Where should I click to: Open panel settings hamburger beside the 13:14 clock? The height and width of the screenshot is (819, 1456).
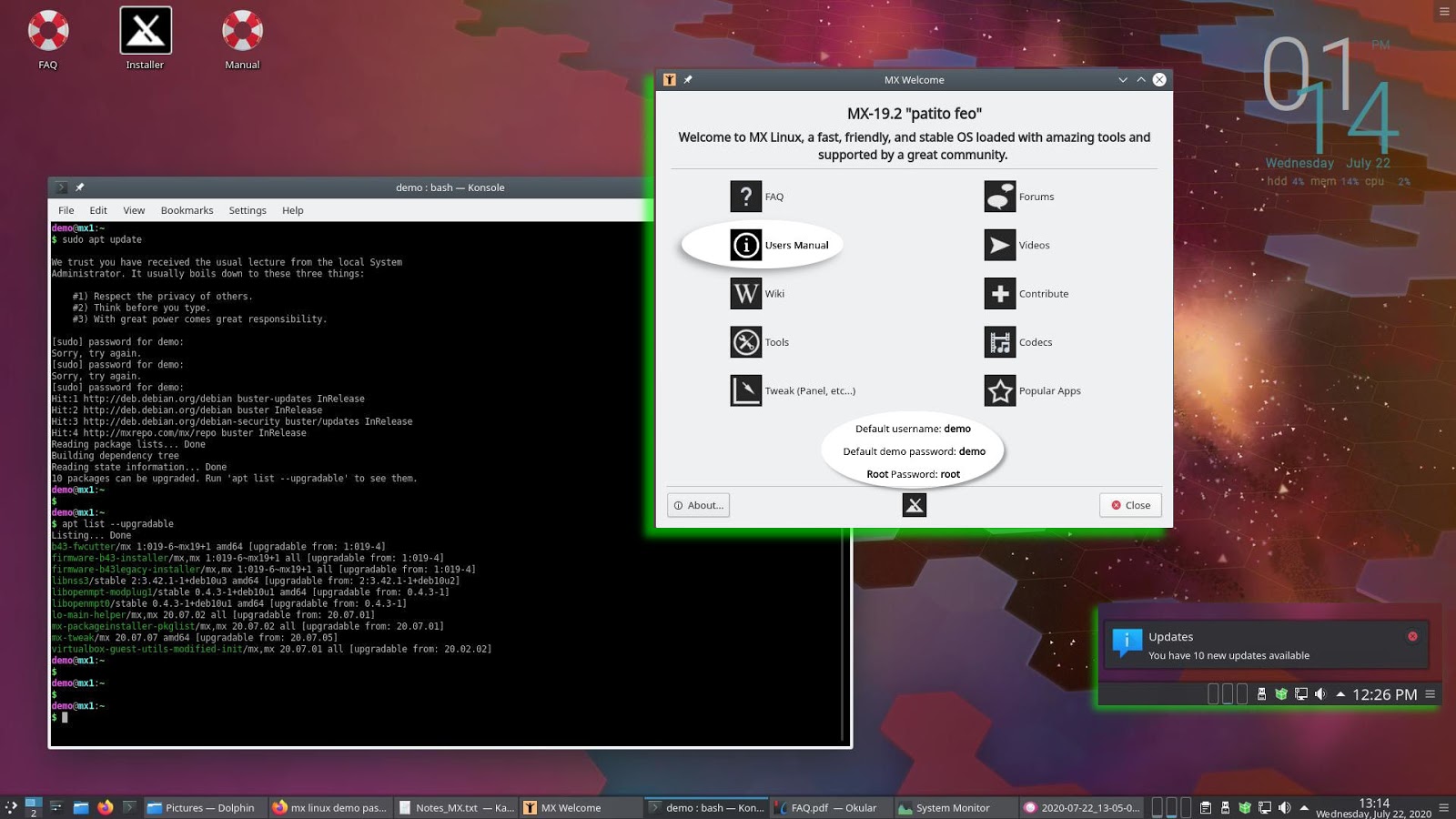1444,807
